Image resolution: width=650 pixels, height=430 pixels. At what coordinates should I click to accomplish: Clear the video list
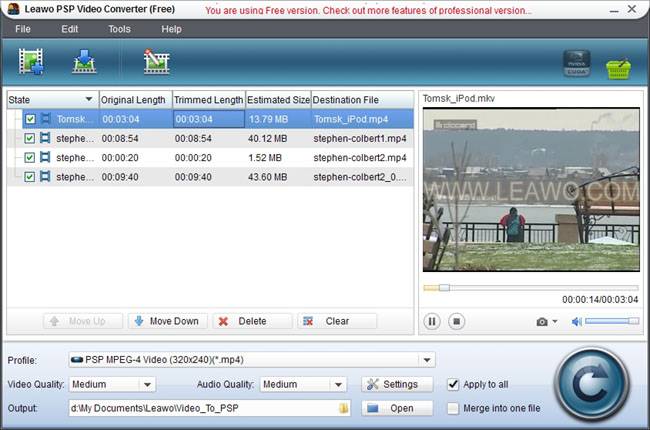coord(337,321)
